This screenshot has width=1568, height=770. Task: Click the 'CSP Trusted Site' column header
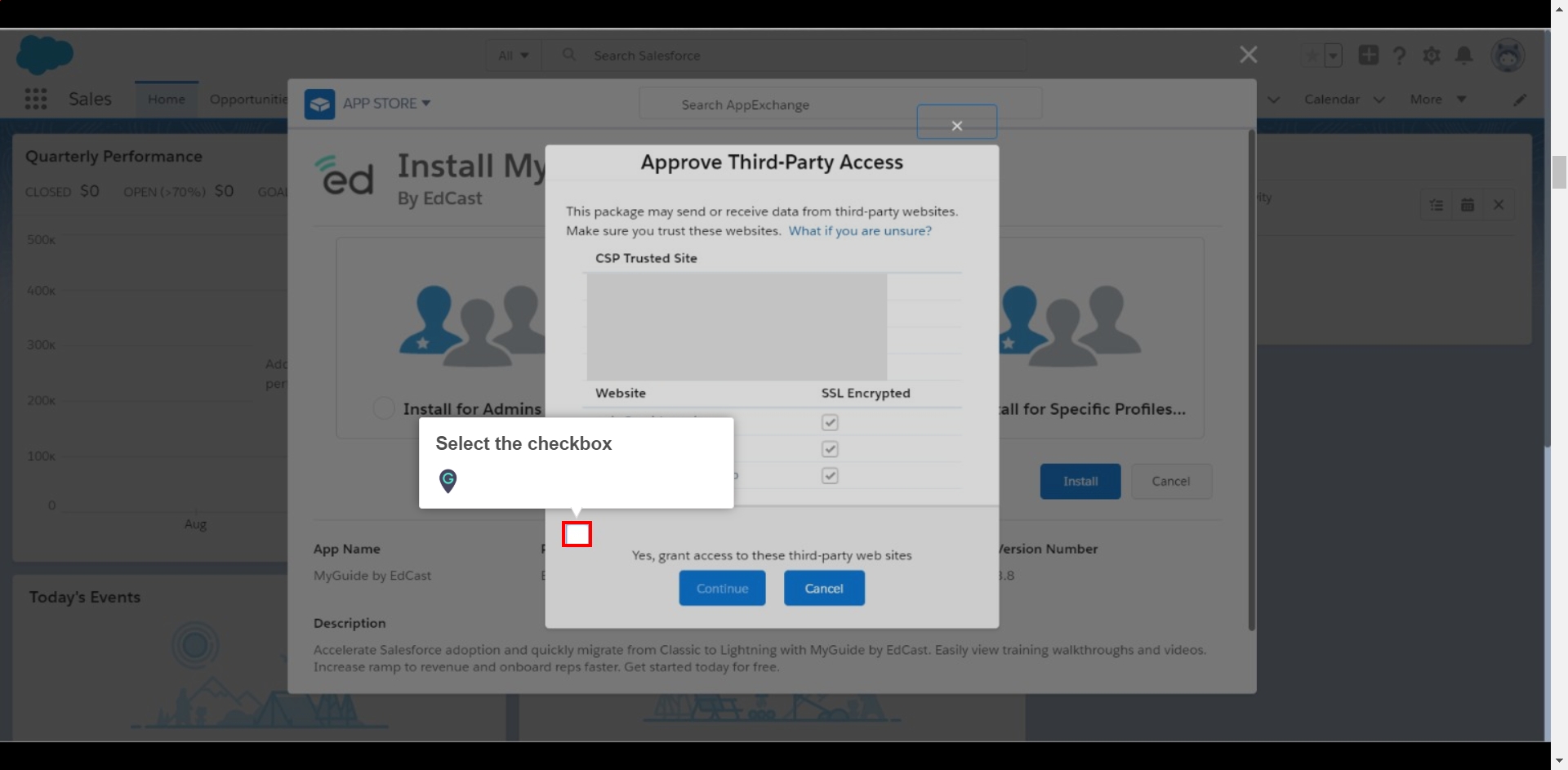coord(646,258)
